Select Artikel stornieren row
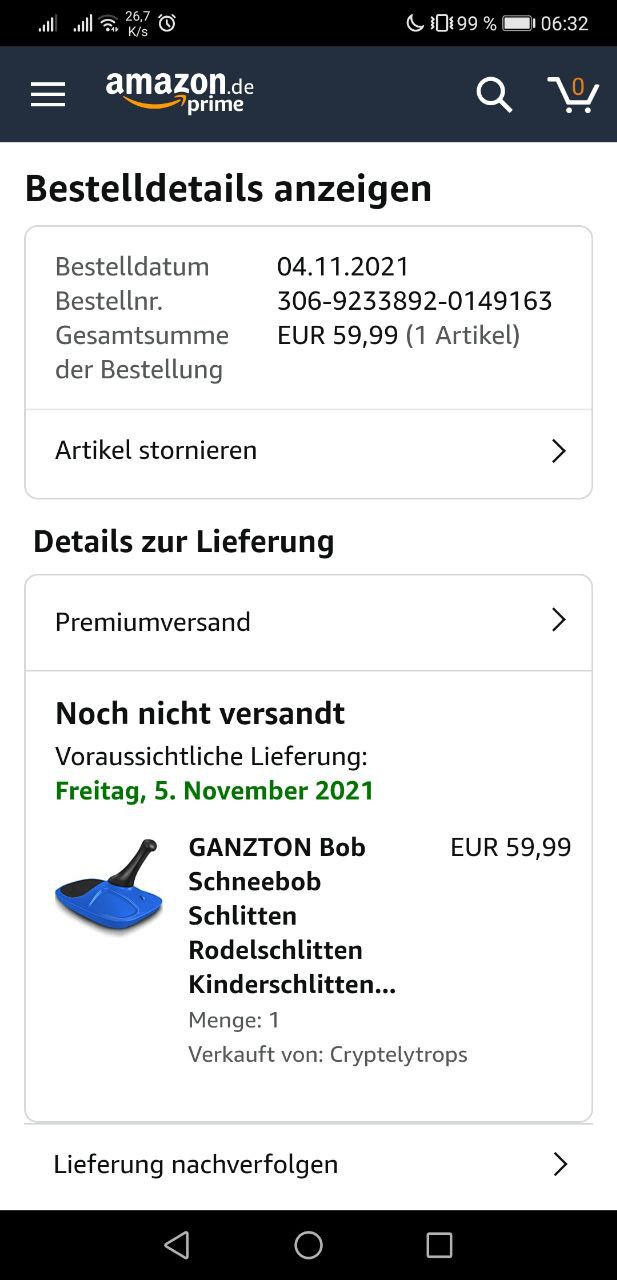The width and height of the screenshot is (617, 1280). click(x=156, y=451)
